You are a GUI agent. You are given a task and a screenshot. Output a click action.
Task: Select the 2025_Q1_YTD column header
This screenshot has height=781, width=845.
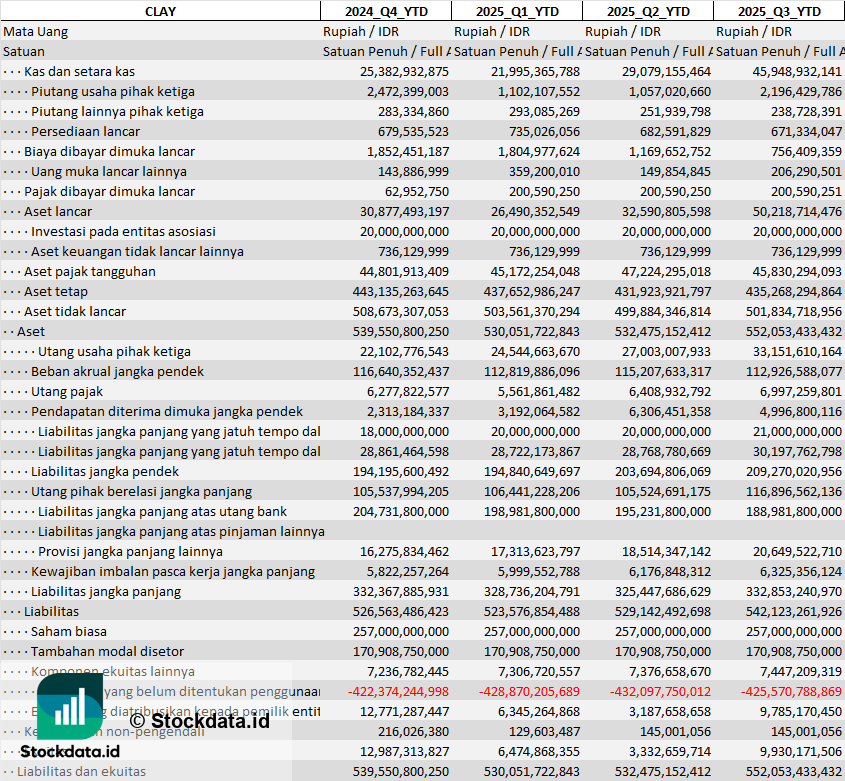tap(516, 11)
